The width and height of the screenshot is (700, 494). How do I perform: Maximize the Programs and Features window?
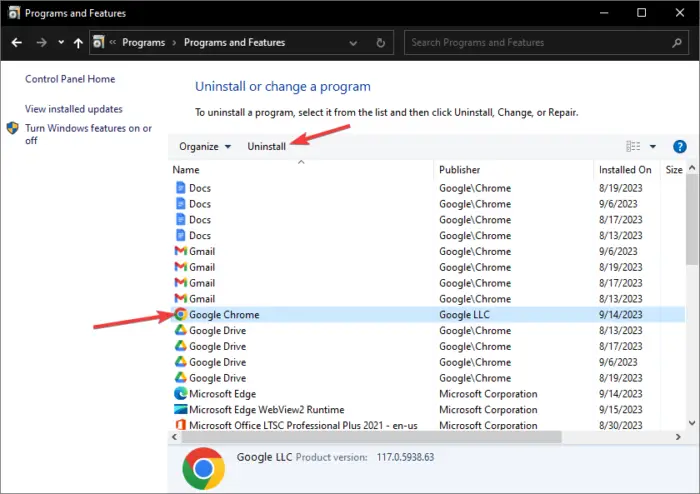[641, 12]
